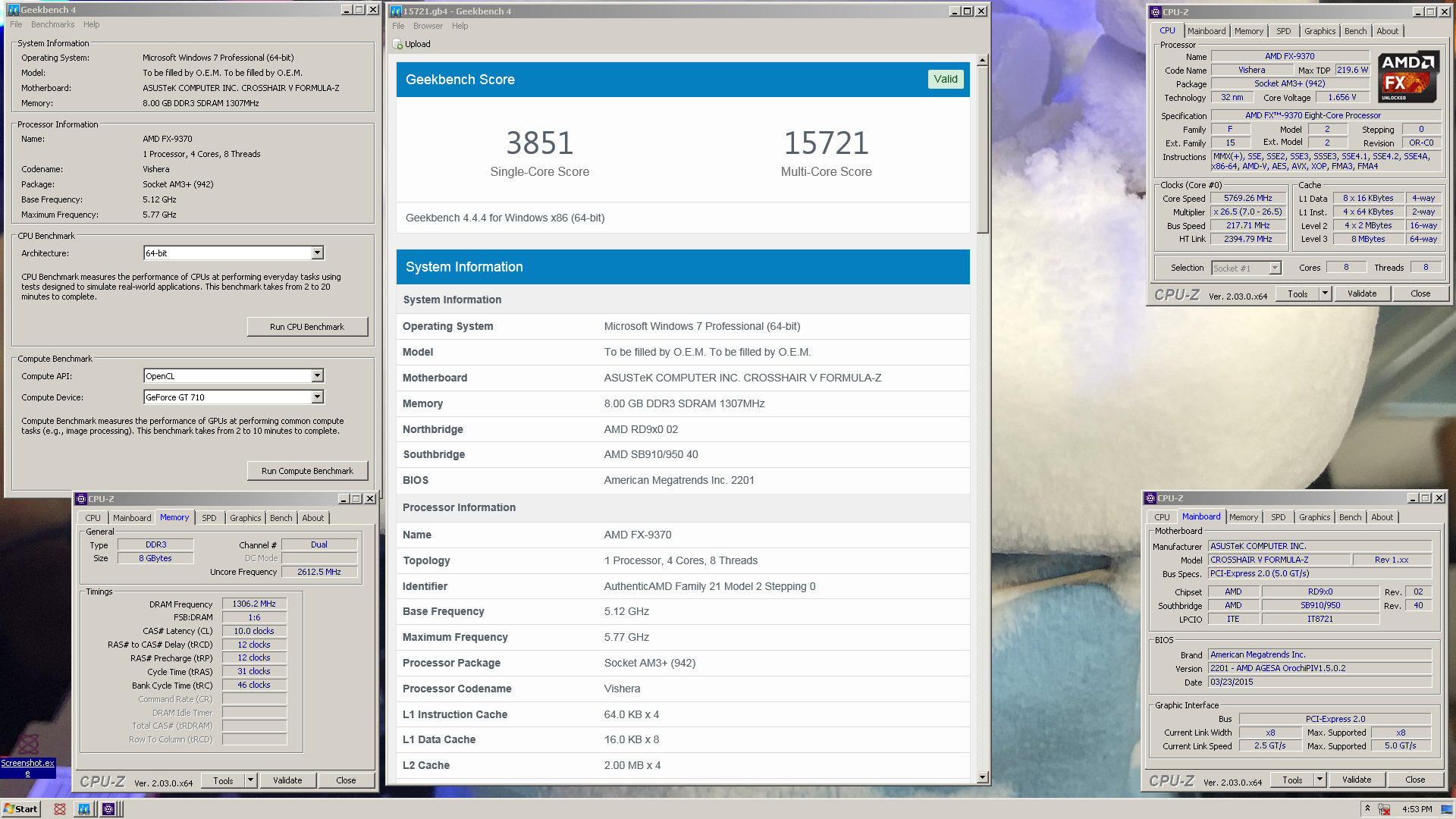Click the AMD FX processor logo

point(1407,77)
